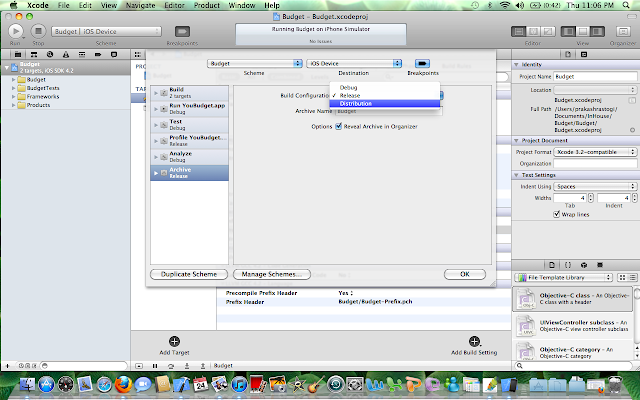Open the Scheme popup in sheet
Screen dimensions: 640x400
tap(255, 63)
